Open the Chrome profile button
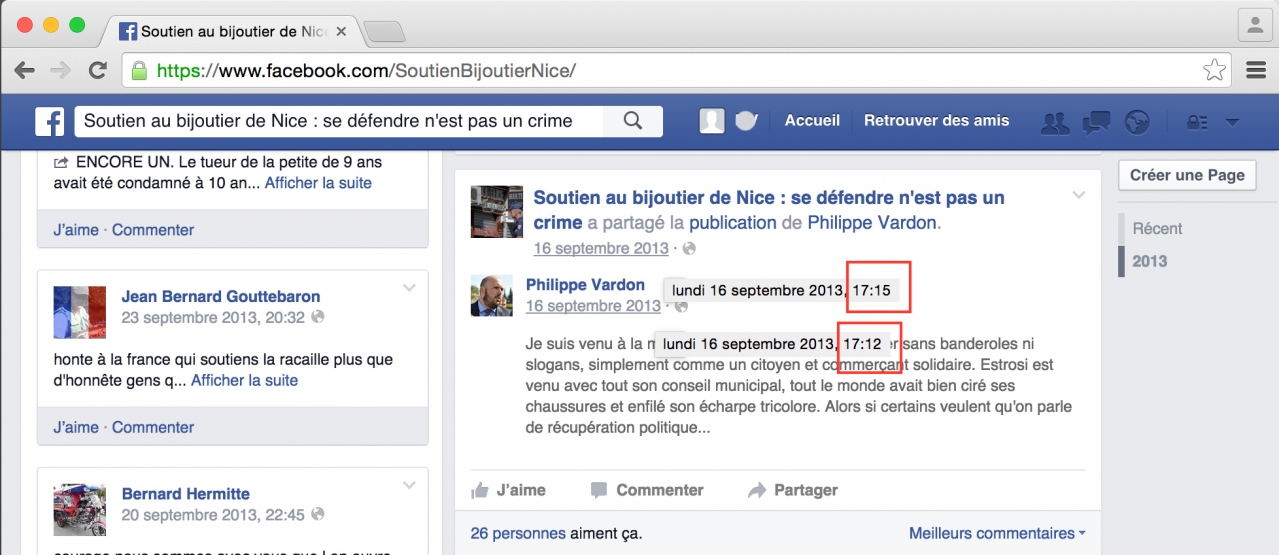Viewport: 1279px width, 555px height. point(1254,24)
